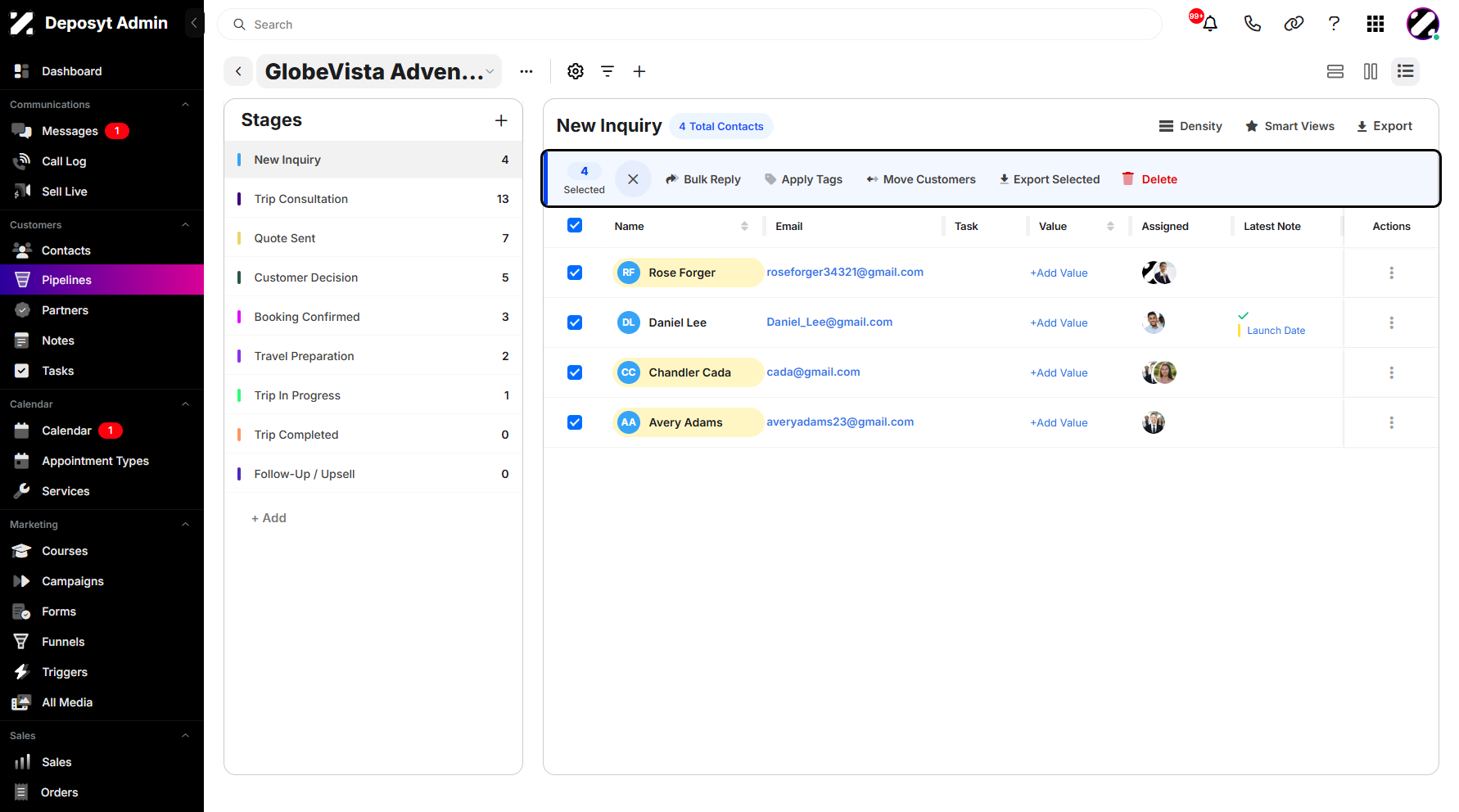Uncheck the select-all header checkbox

[575, 225]
